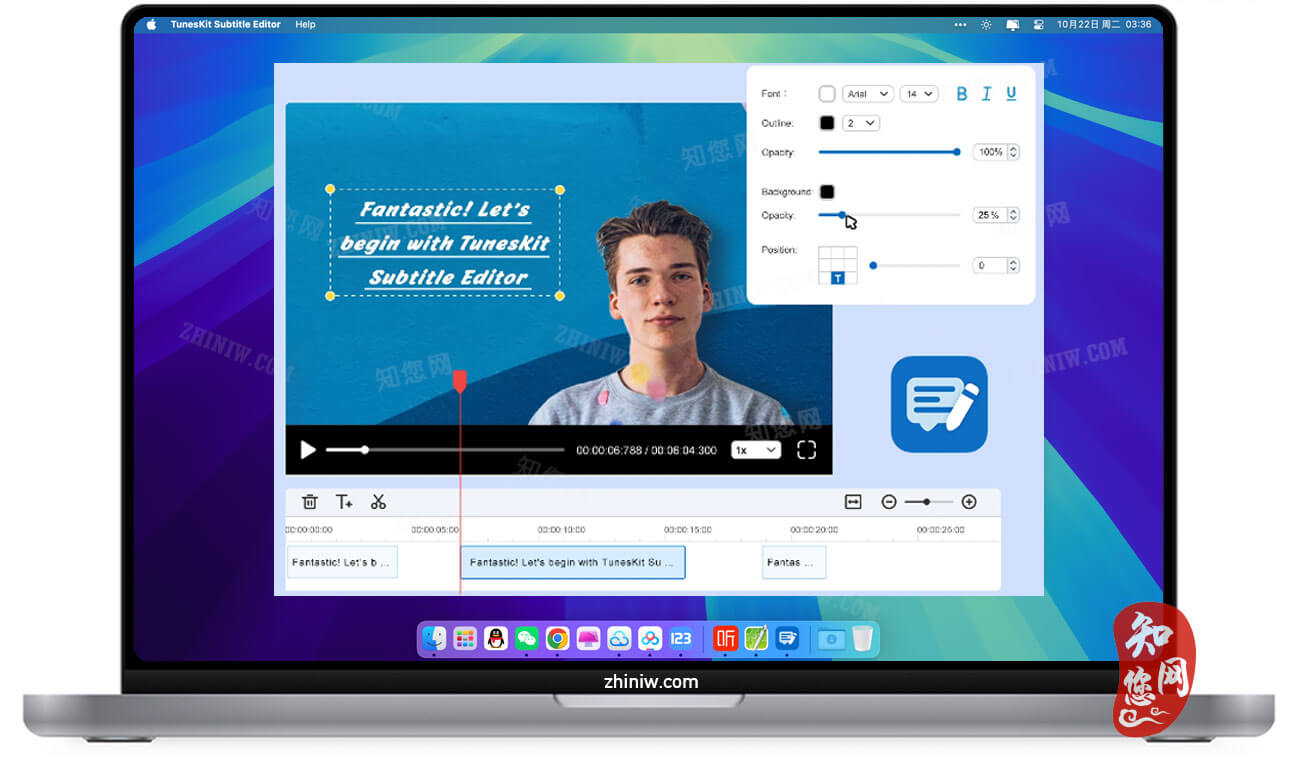Open Baidu Netdisk icon in dock
Image resolution: width=1298 pixels, height=779 pixels.
tap(651, 639)
